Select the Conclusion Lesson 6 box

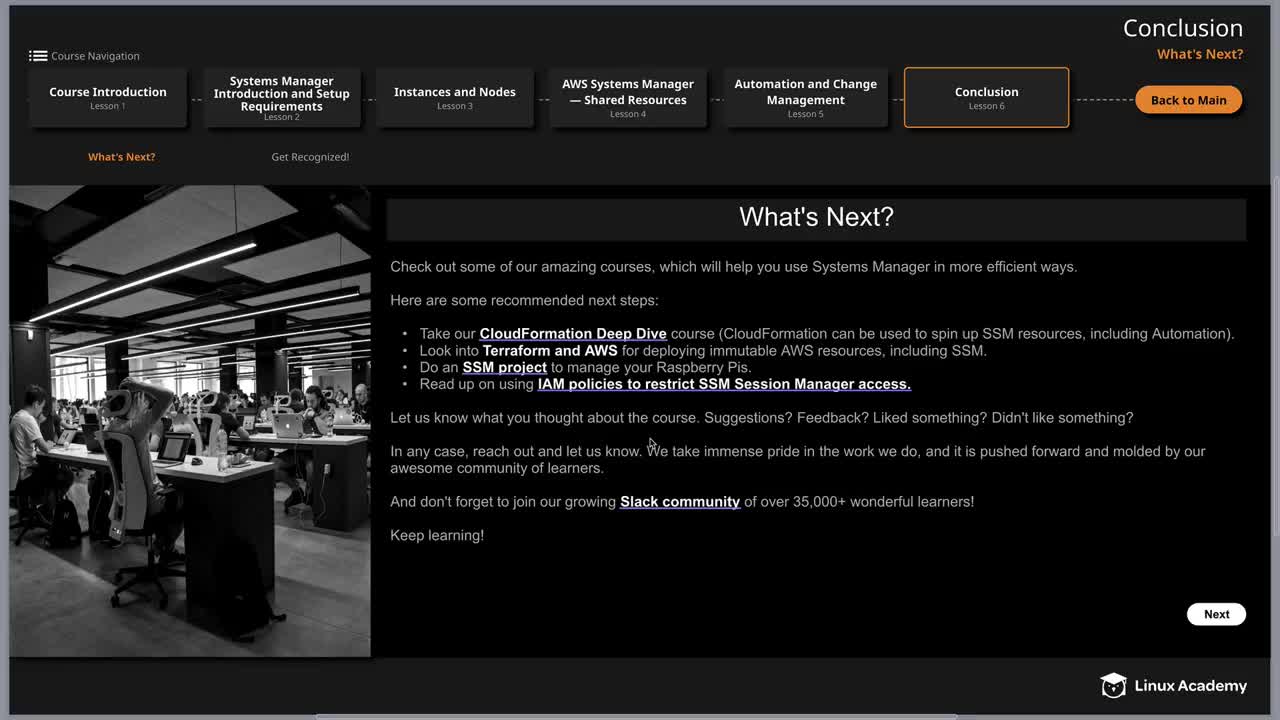(x=986, y=97)
